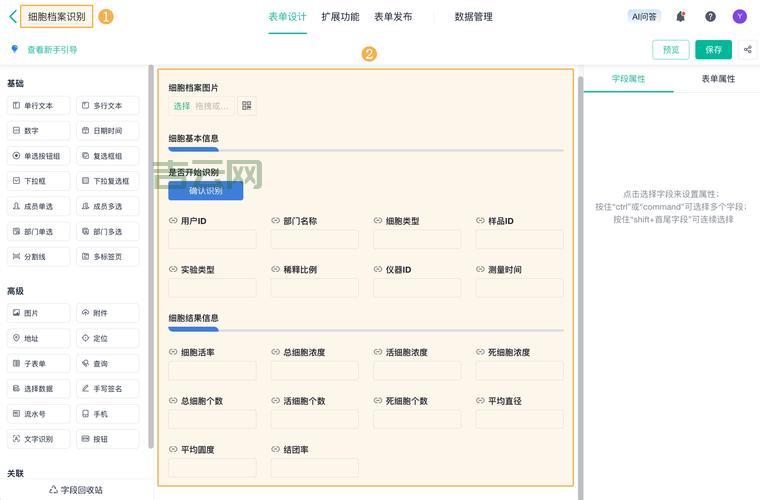Image resolution: width=760 pixels, height=500 pixels.
Task: Add a 复选框组 component
Action: pyautogui.click(x=108, y=156)
